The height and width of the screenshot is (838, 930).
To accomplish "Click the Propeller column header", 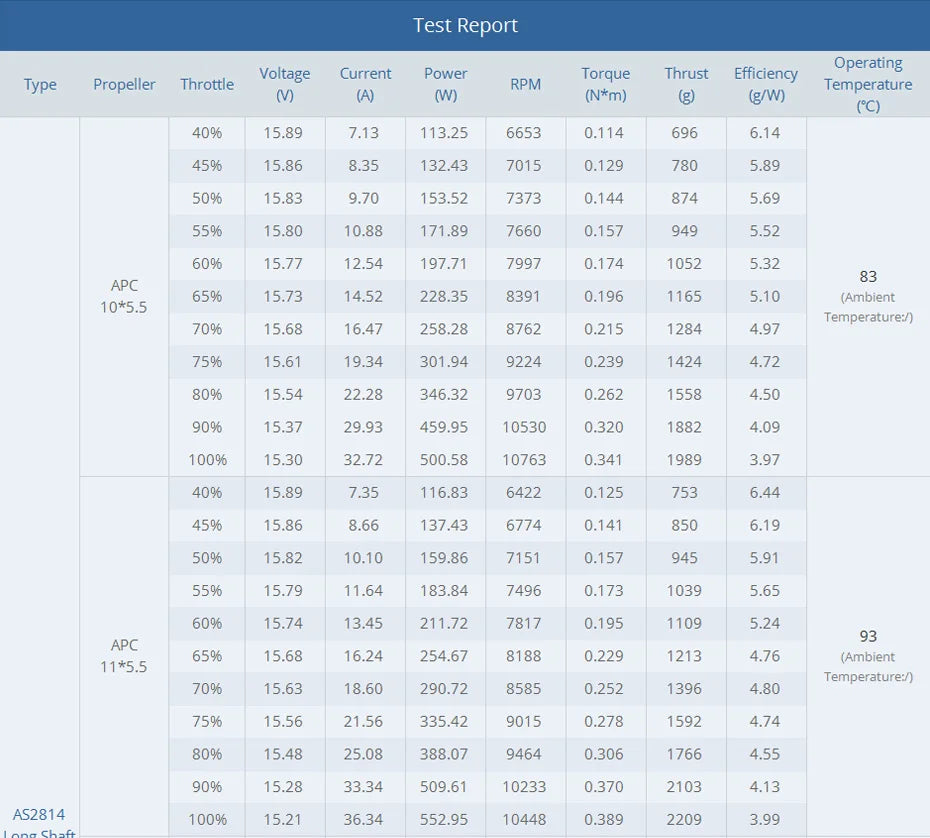I will (x=124, y=84).
